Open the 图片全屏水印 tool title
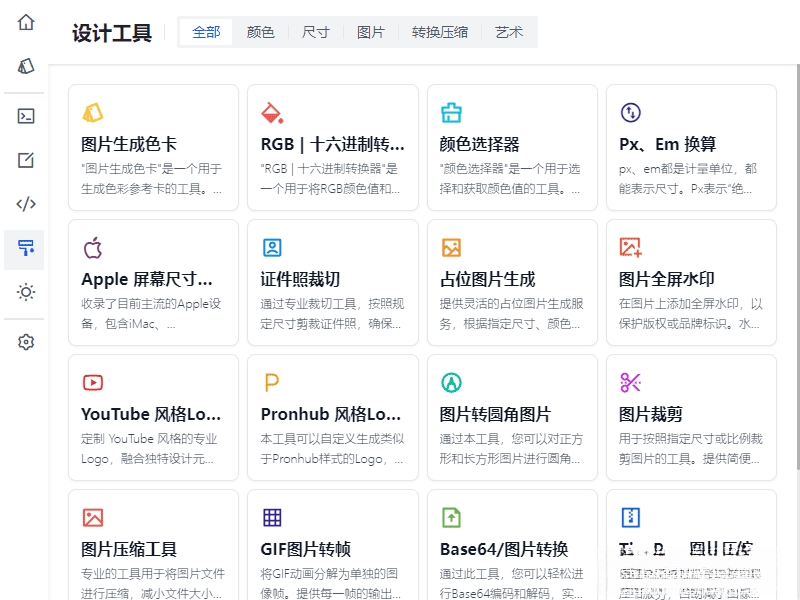Viewport: 800px width, 600px height. coord(667,280)
